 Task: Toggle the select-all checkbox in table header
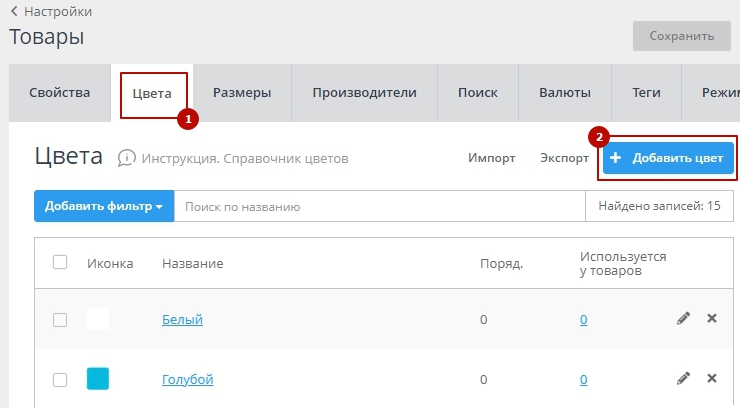click(x=60, y=262)
